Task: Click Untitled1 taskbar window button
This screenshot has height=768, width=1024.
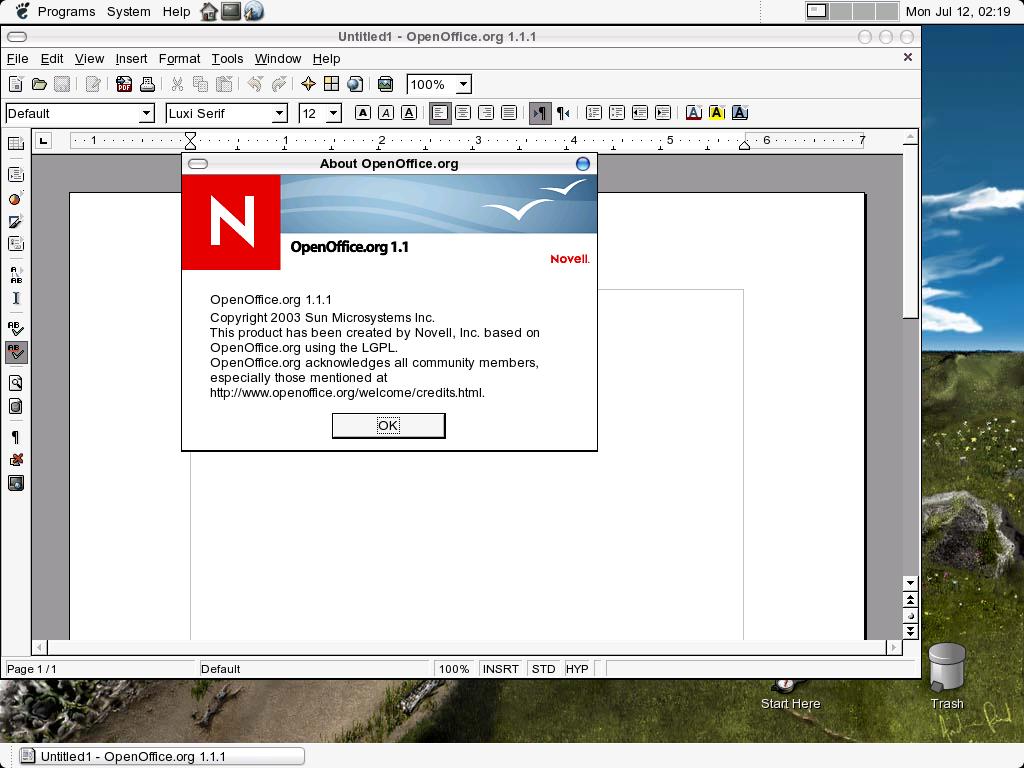Action: click(162, 756)
